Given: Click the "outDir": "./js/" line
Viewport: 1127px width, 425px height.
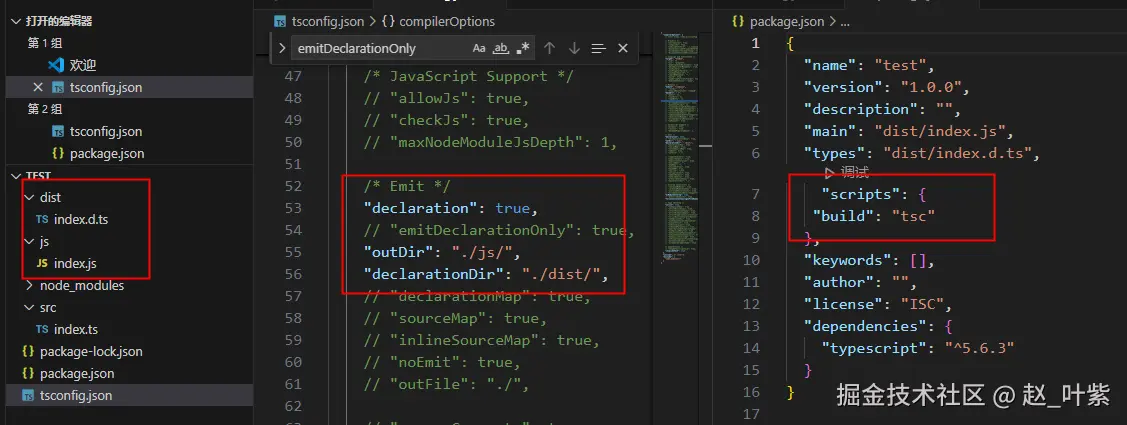Looking at the screenshot, I should point(442,253).
